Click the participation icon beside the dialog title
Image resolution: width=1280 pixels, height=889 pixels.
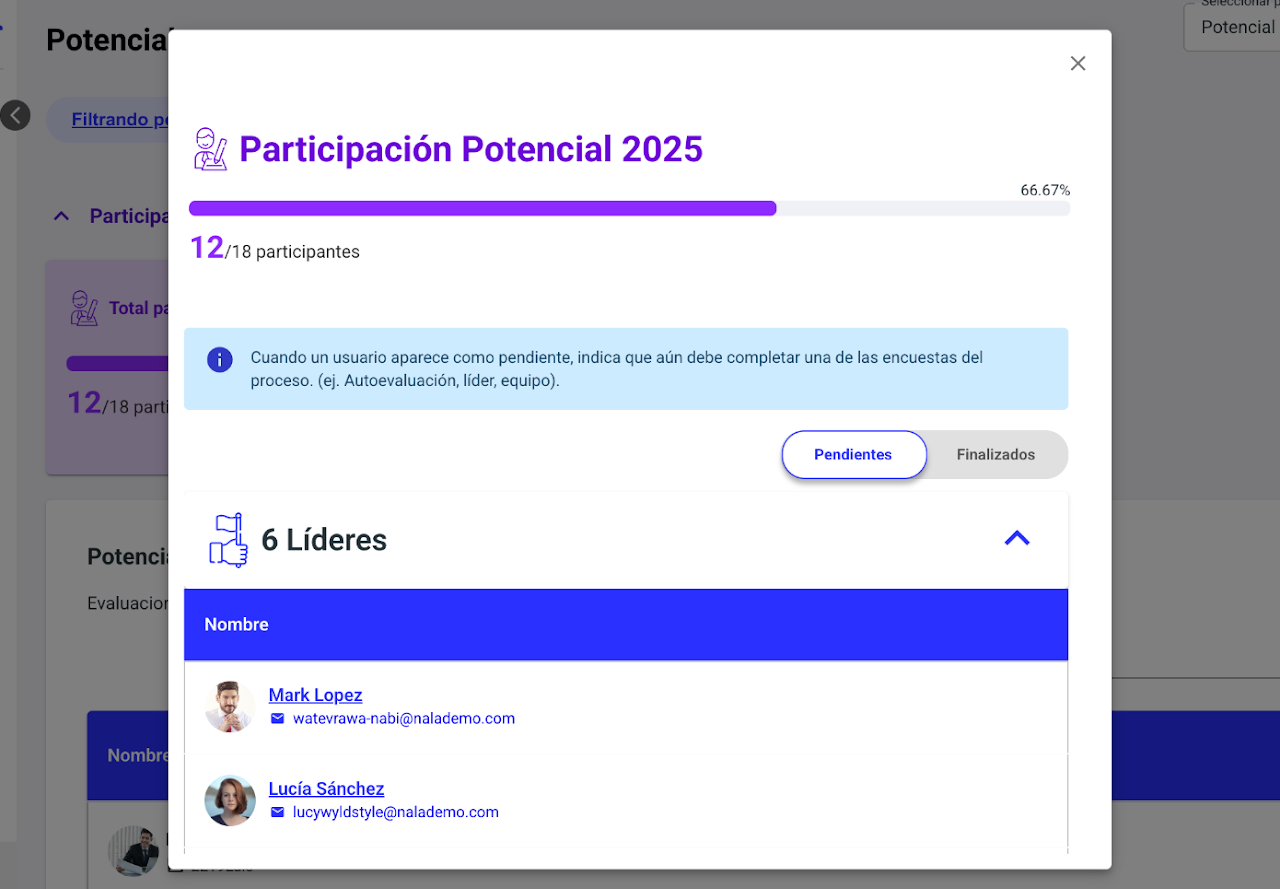click(x=210, y=149)
